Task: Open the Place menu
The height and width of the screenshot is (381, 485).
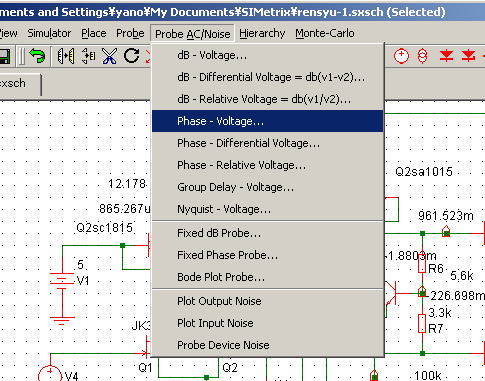Action: (94, 33)
